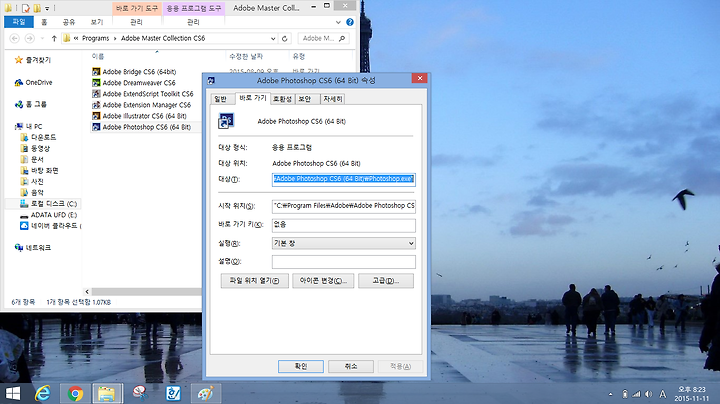Confirm with the 확인 button

[301, 366]
